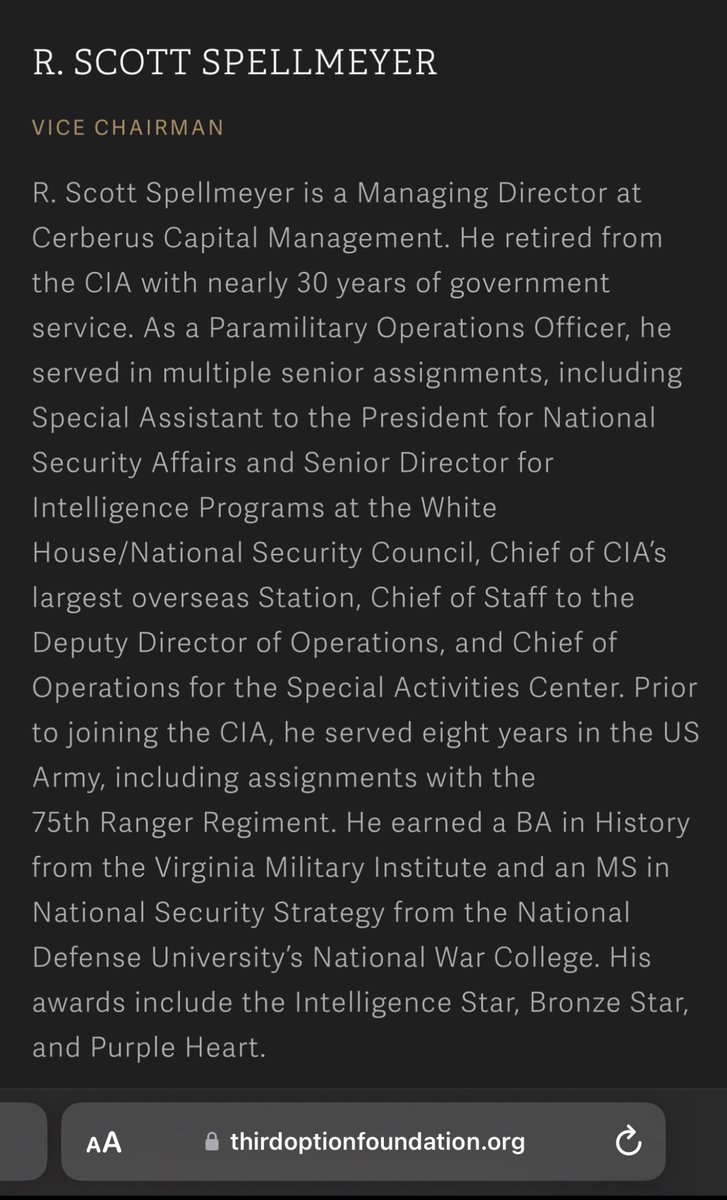Image resolution: width=727 pixels, height=1200 pixels.
Task: Tap the reload page icon
Action: coord(628,1142)
